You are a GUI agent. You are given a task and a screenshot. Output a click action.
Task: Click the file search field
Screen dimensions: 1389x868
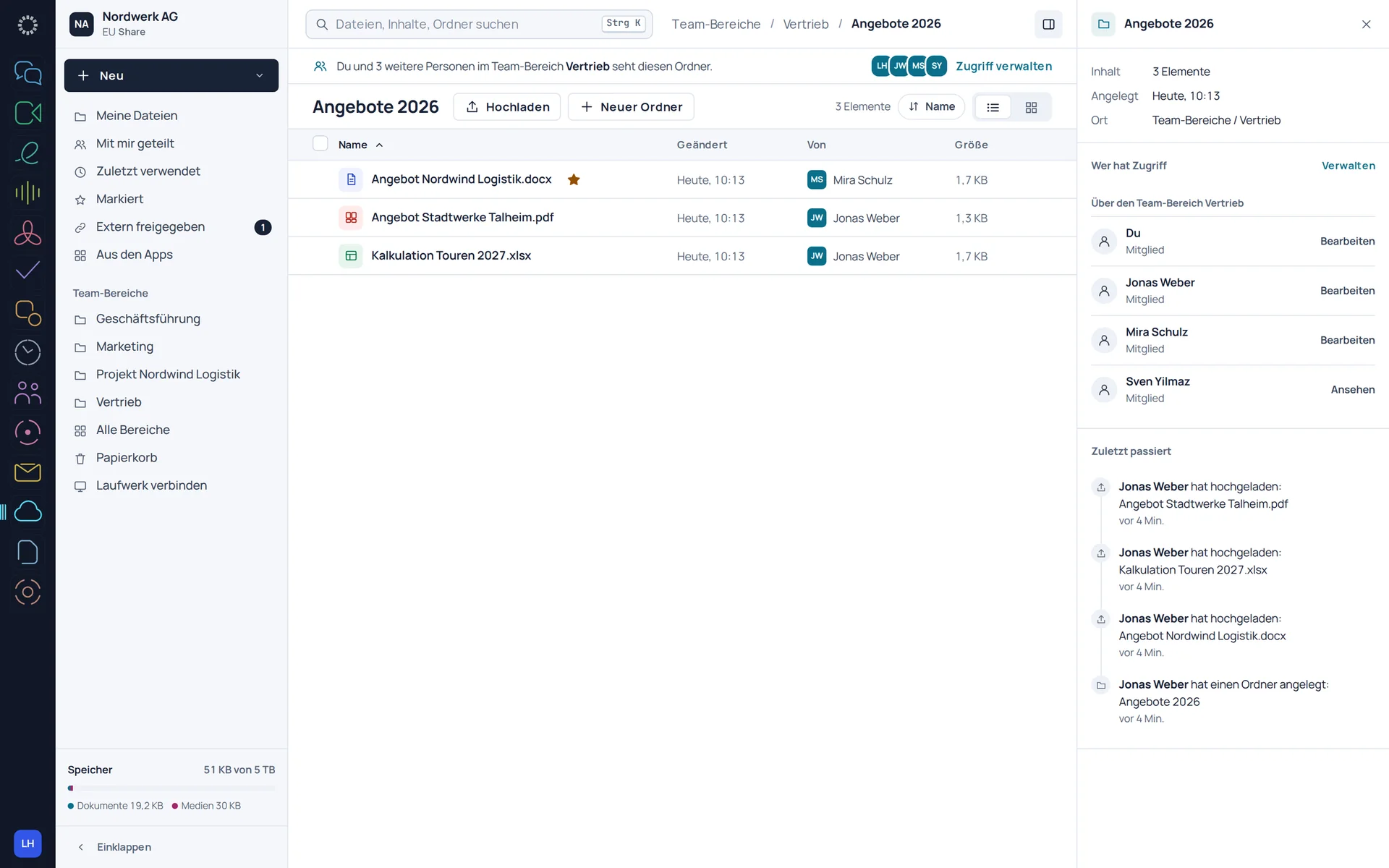pos(479,24)
